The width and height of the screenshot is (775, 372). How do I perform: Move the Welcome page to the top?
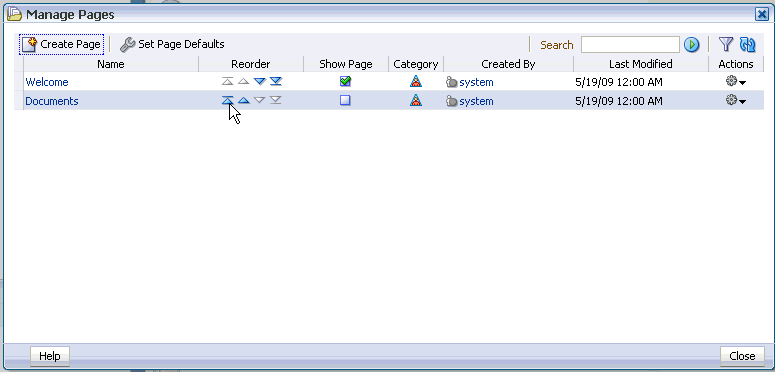[x=227, y=82]
